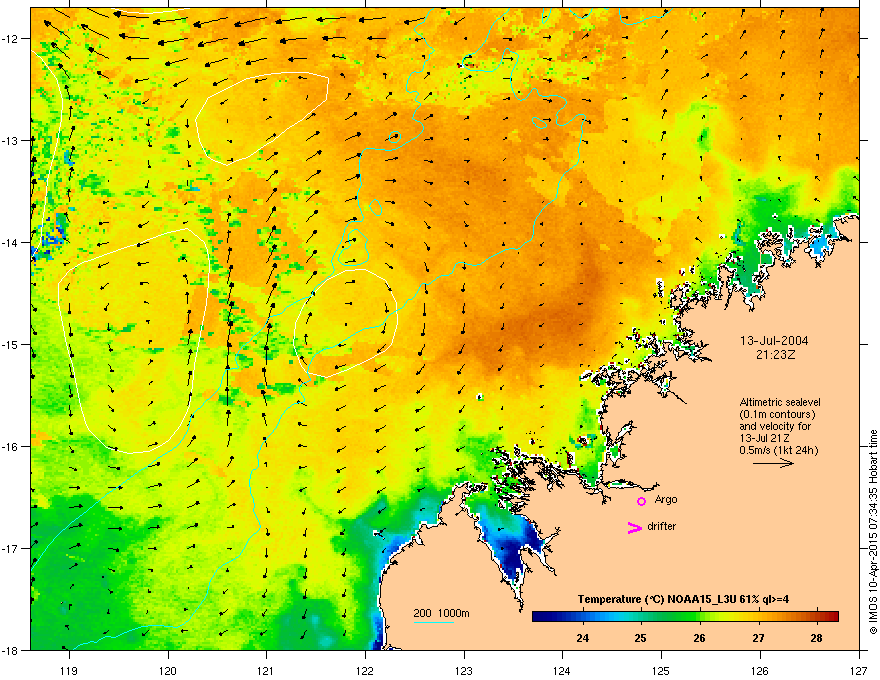Click the magenta Argo circle legend symbol

(x=641, y=501)
